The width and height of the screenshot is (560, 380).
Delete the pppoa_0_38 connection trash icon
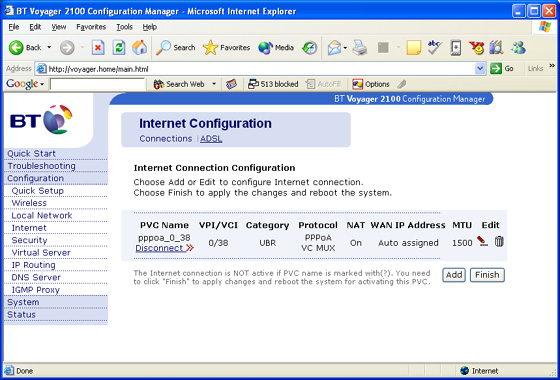[x=499, y=241]
